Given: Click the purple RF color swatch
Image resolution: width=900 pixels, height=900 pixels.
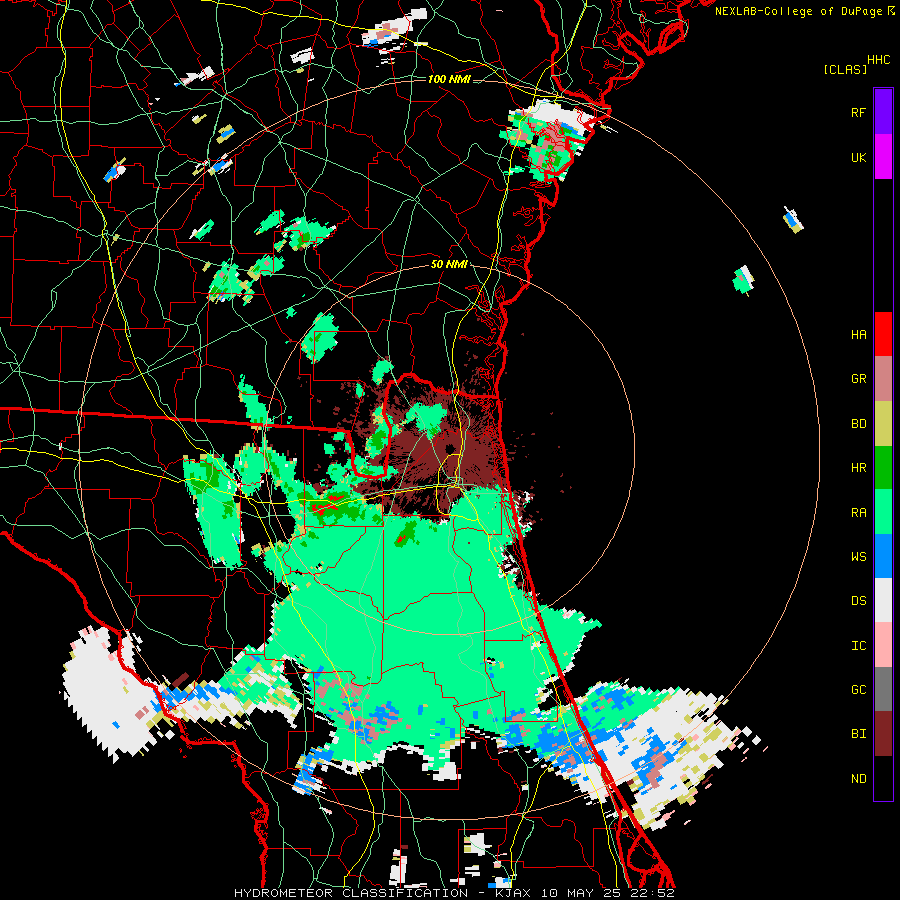Looking at the screenshot, I should [883, 112].
